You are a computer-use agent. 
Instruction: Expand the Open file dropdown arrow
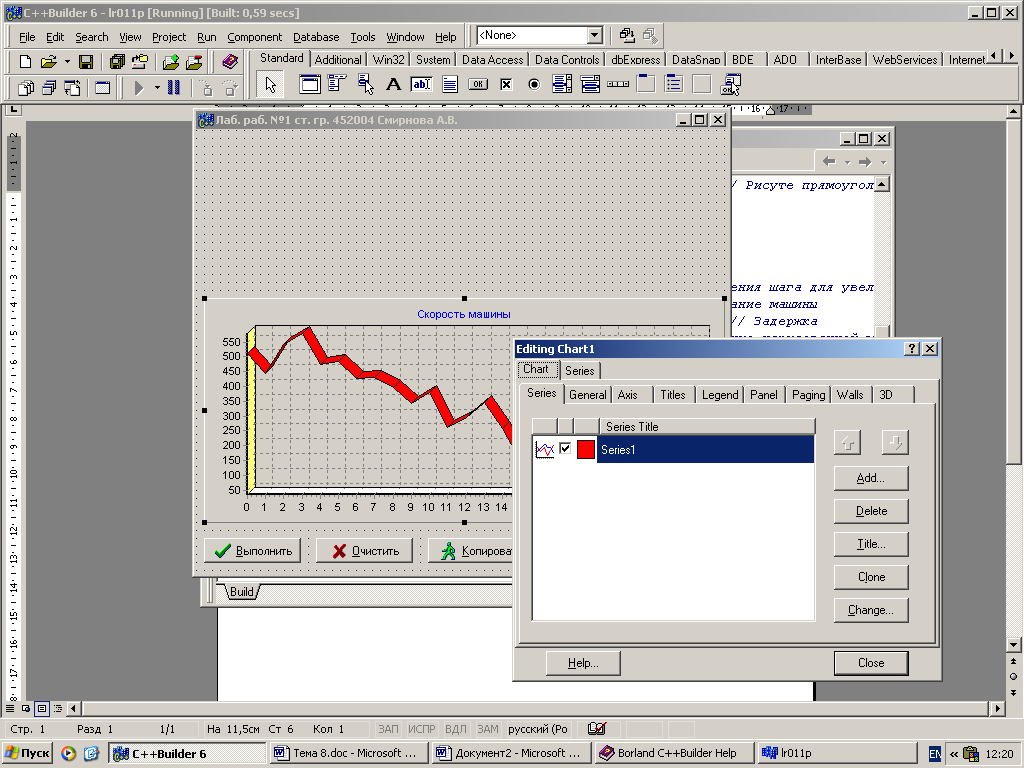67,62
